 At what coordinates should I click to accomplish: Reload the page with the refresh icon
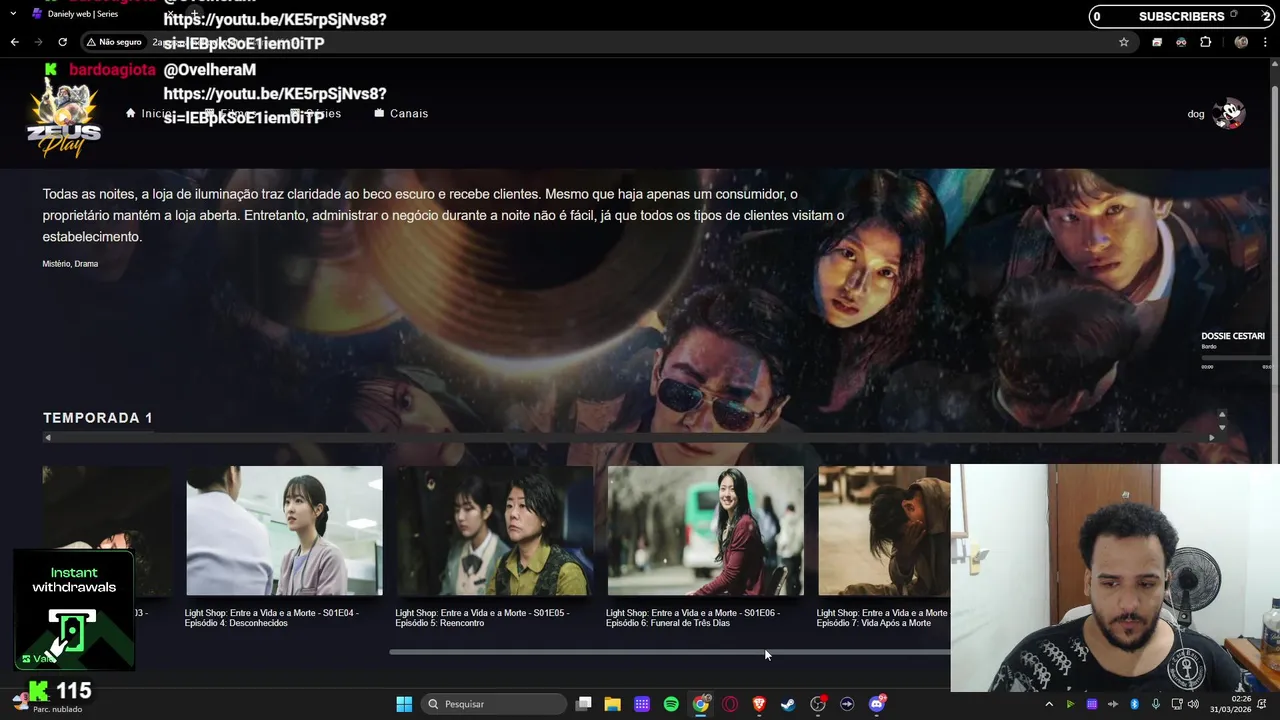pyautogui.click(x=62, y=42)
